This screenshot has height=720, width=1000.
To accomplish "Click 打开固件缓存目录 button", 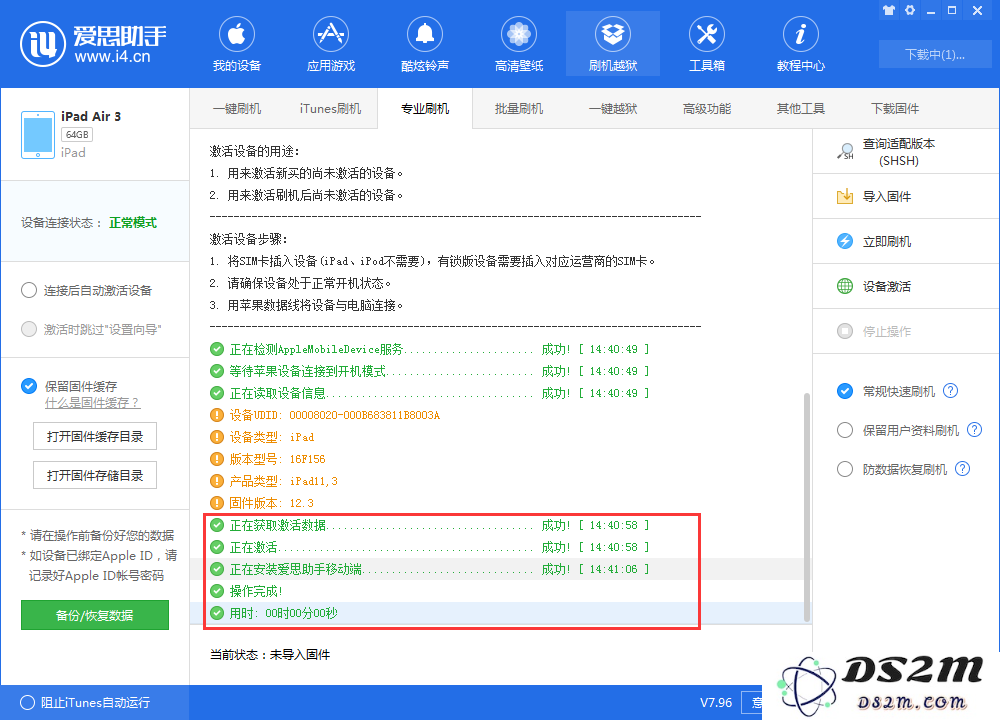I will [95, 436].
